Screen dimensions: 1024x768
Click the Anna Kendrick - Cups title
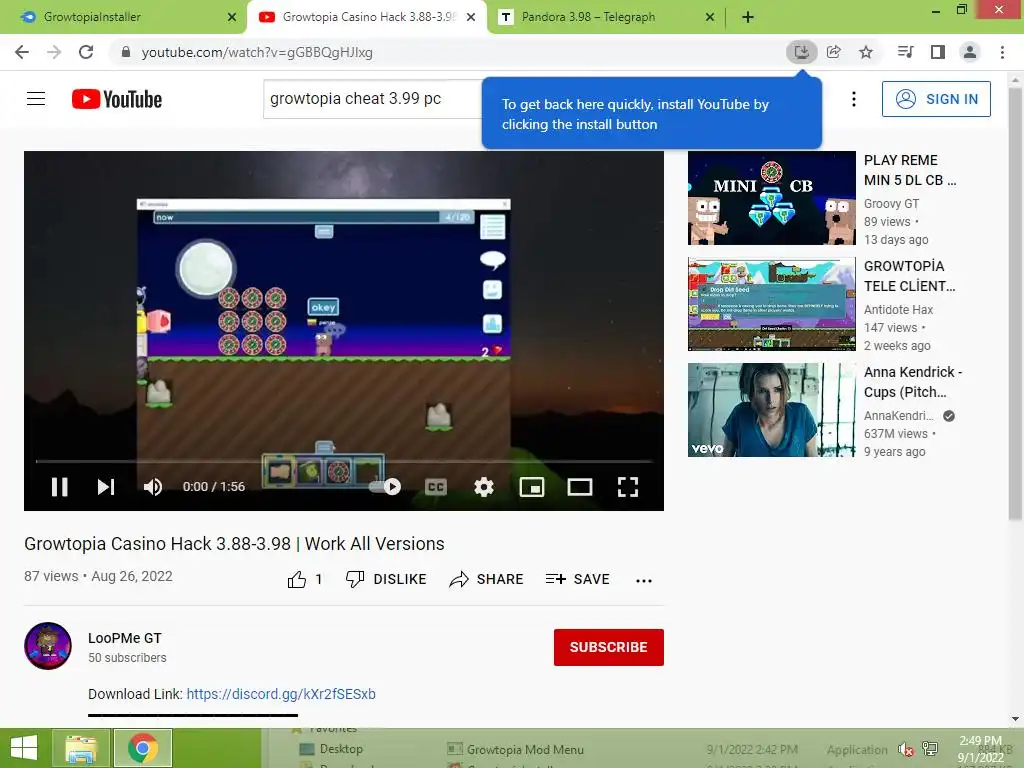click(x=913, y=381)
